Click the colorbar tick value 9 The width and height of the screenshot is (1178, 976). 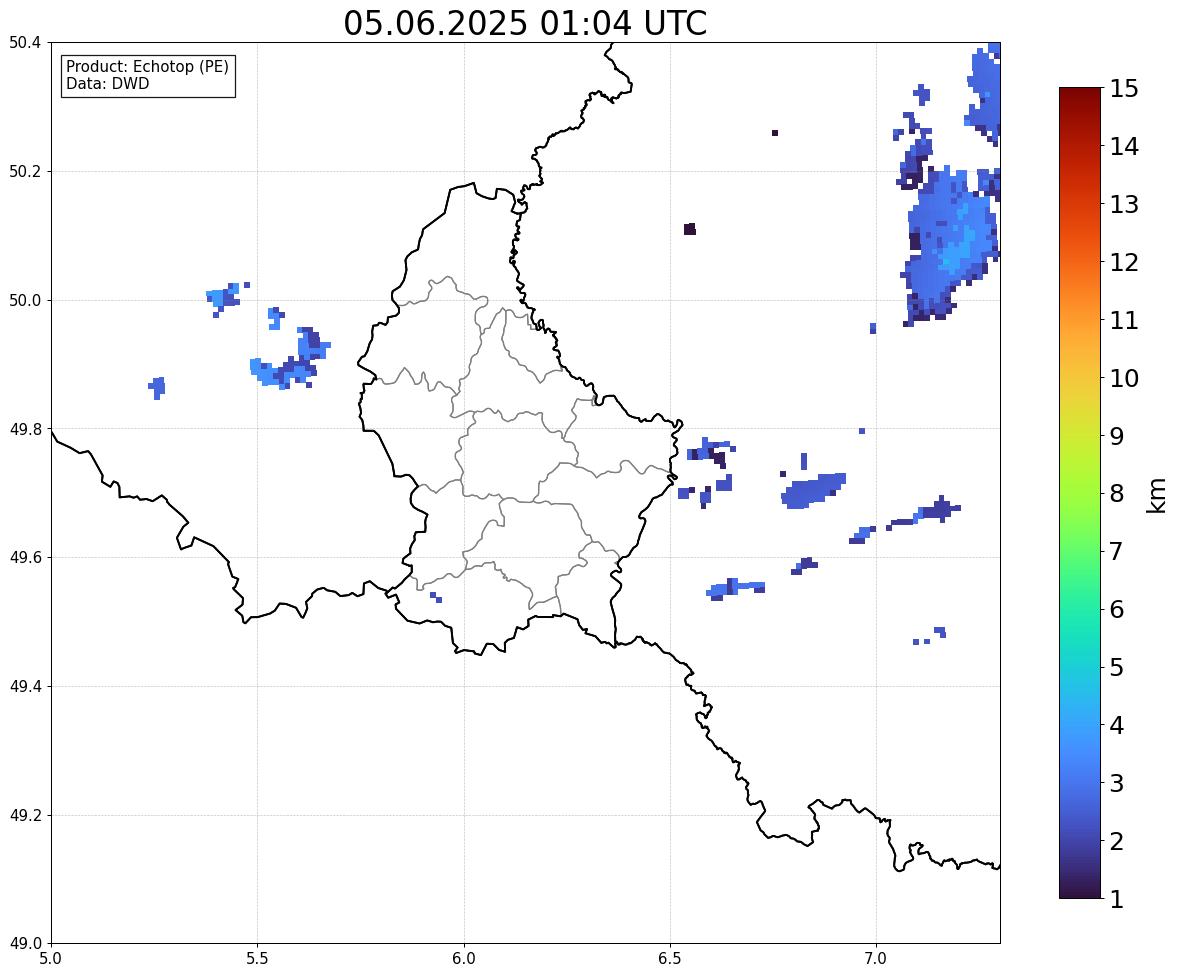point(1116,436)
